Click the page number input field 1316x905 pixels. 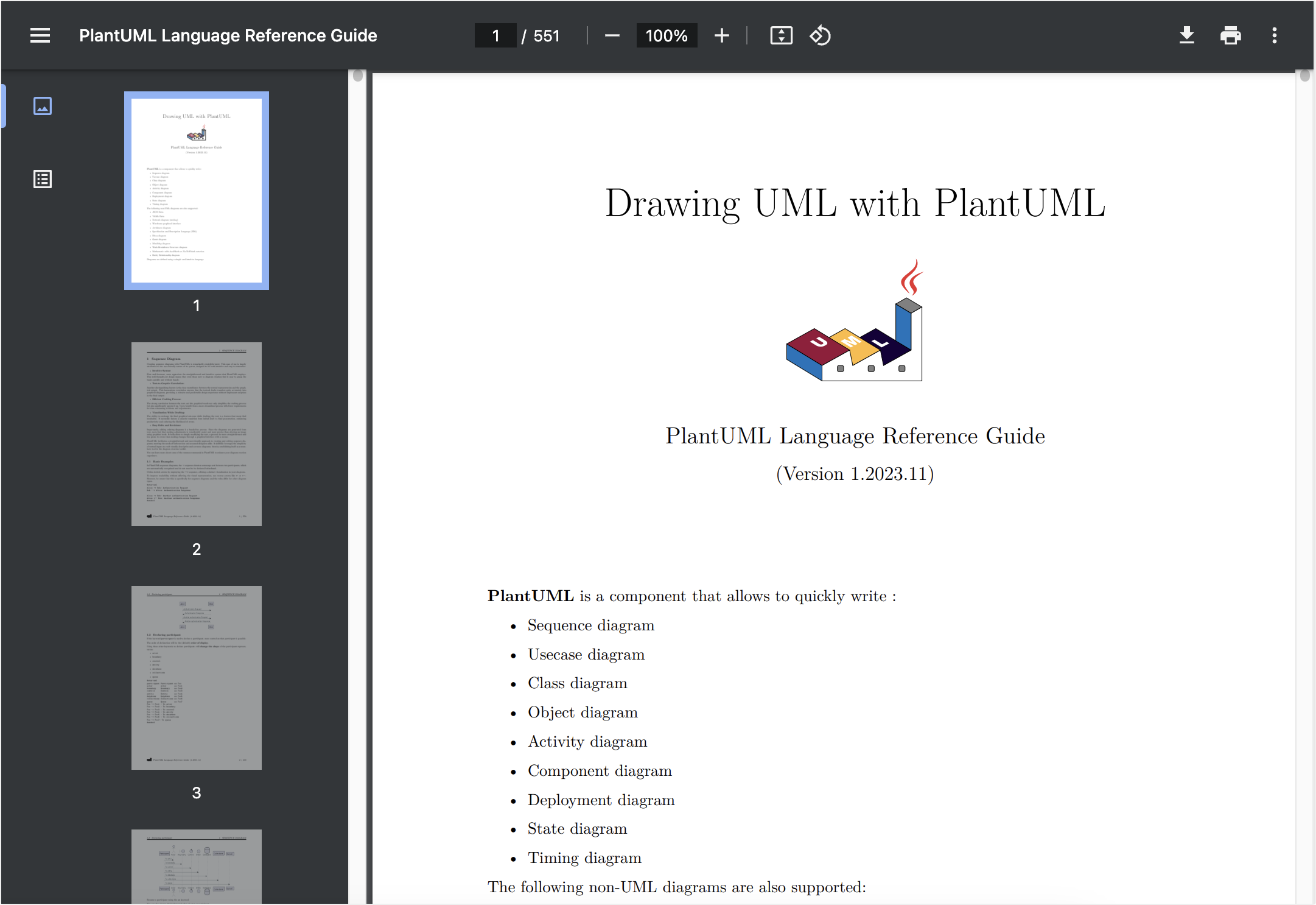pyautogui.click(x=495, y=36)
